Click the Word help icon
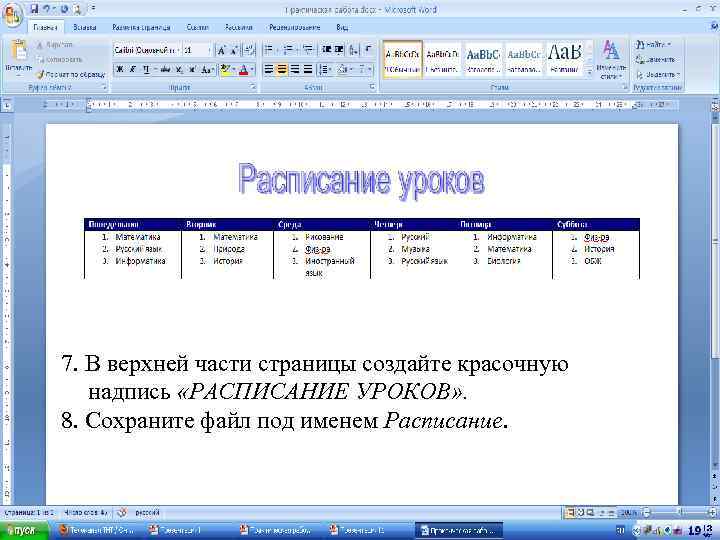The height and width of the screenshot is (540, 720). pyautogui.click(x=714, y=27)
